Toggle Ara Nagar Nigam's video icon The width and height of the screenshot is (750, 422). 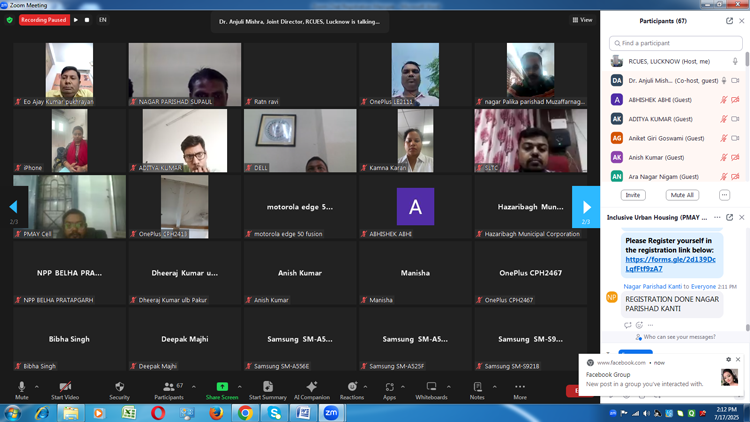[x=736, y=176]
